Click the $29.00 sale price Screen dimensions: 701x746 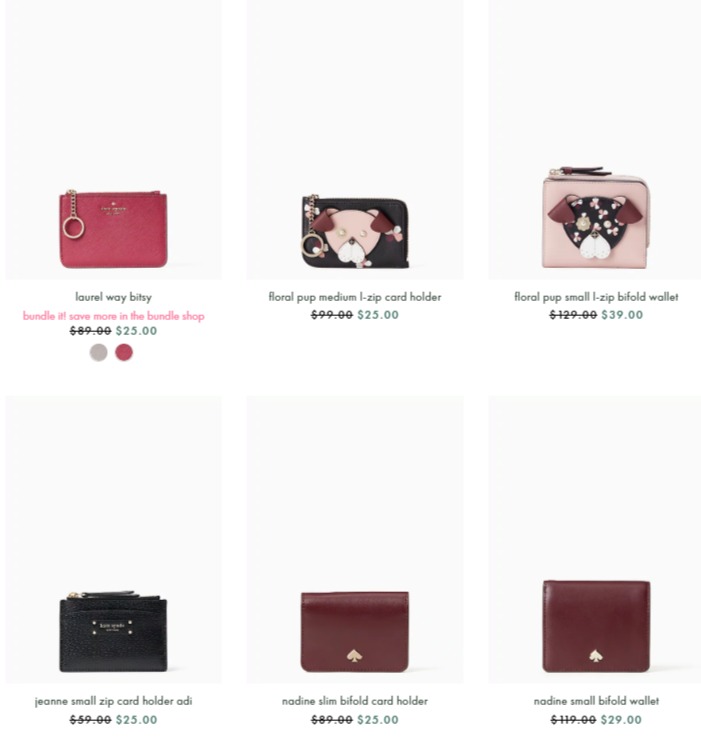pos(621,720)
